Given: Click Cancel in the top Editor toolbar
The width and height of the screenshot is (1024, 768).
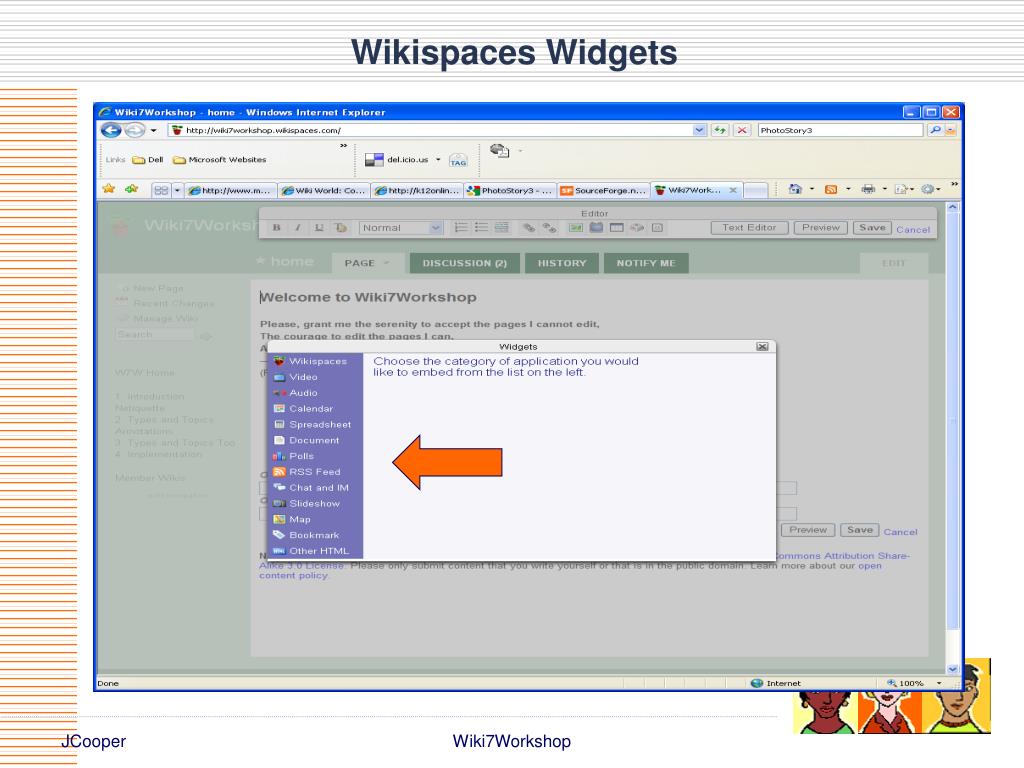Looking at the screenshot, I should point(913,229).
